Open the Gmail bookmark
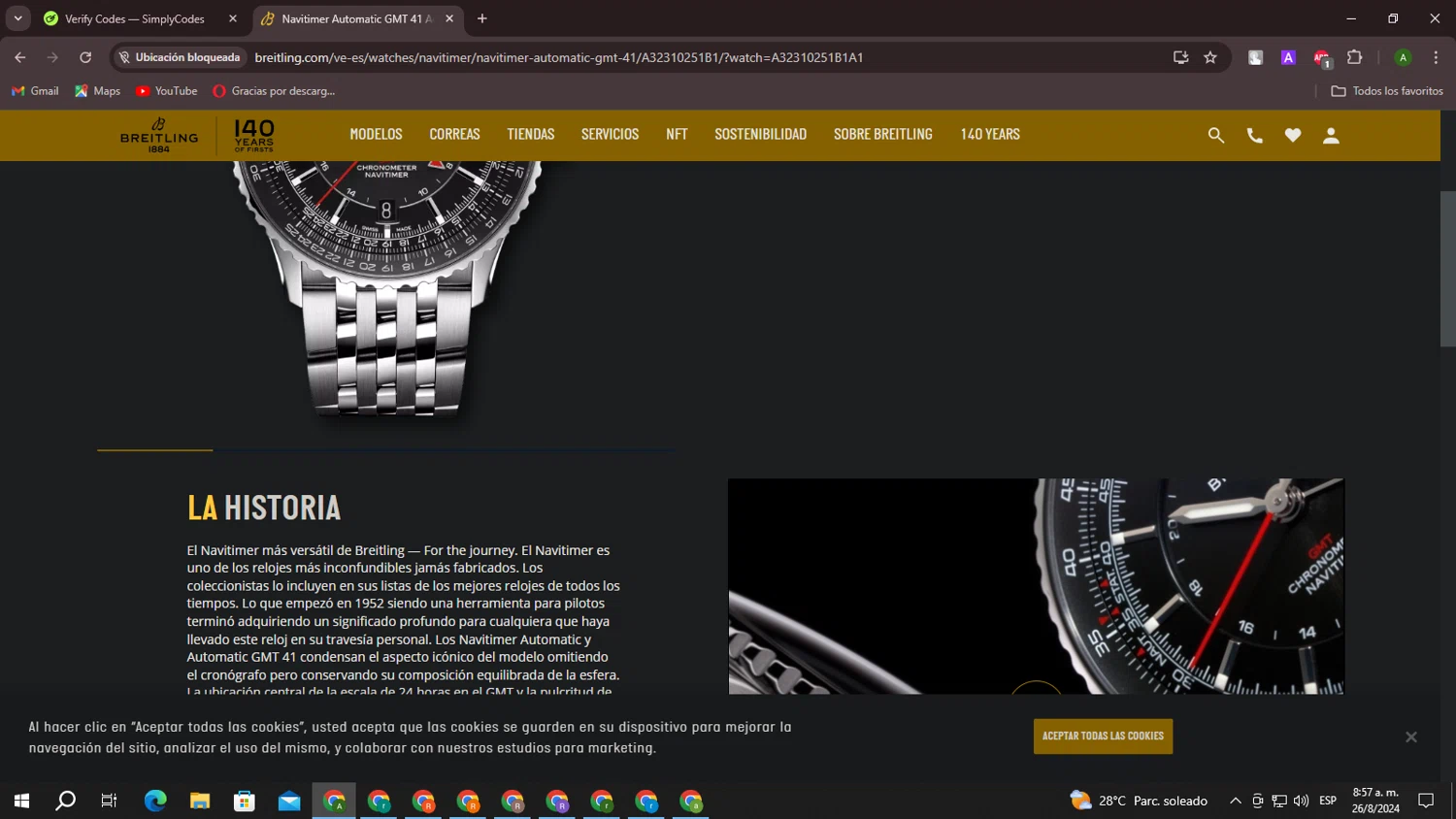Viewport: 1456px width, 819px height. pos(35,91)
